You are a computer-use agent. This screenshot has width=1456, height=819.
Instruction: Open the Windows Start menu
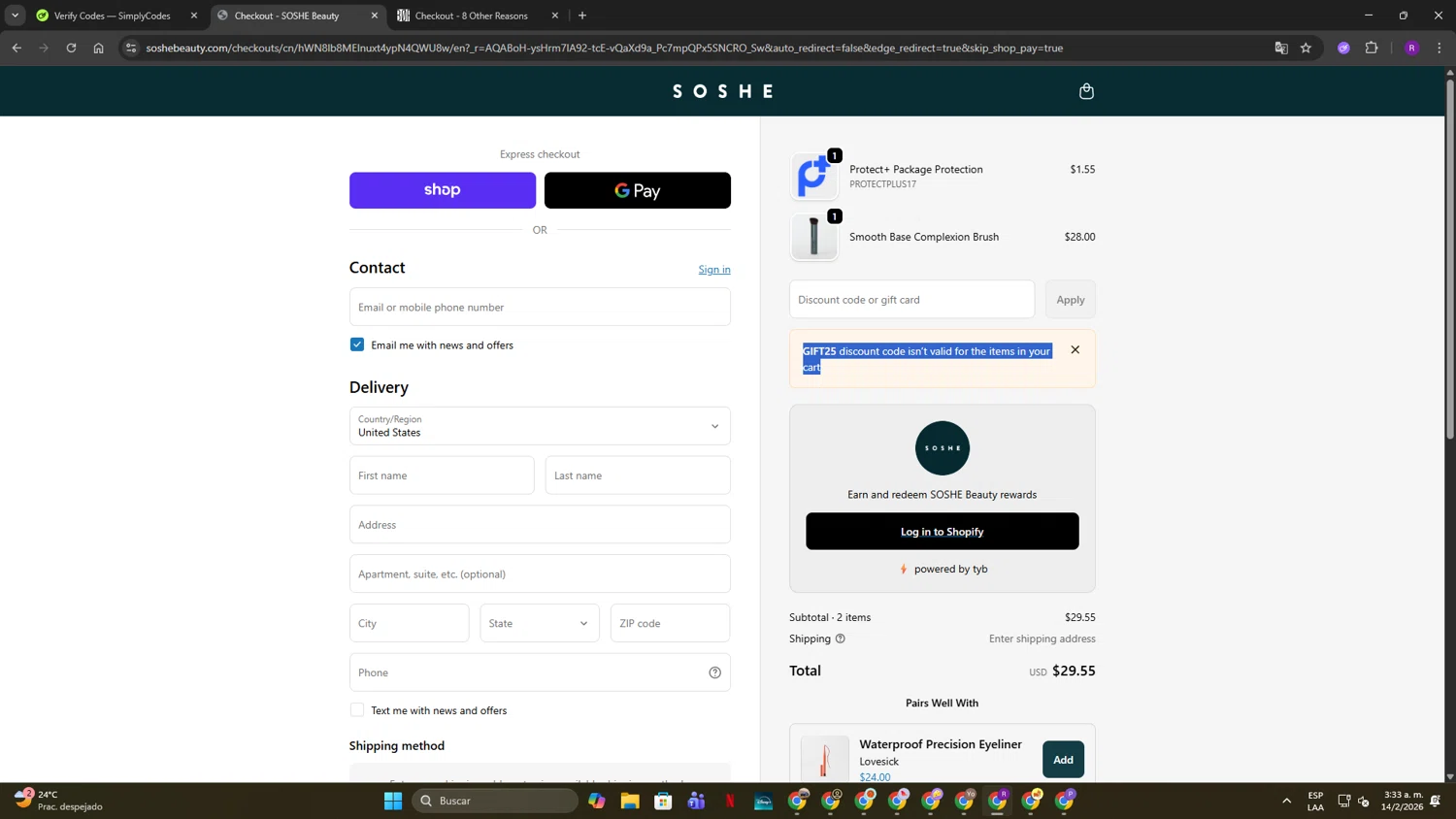[x=393, y=801]
